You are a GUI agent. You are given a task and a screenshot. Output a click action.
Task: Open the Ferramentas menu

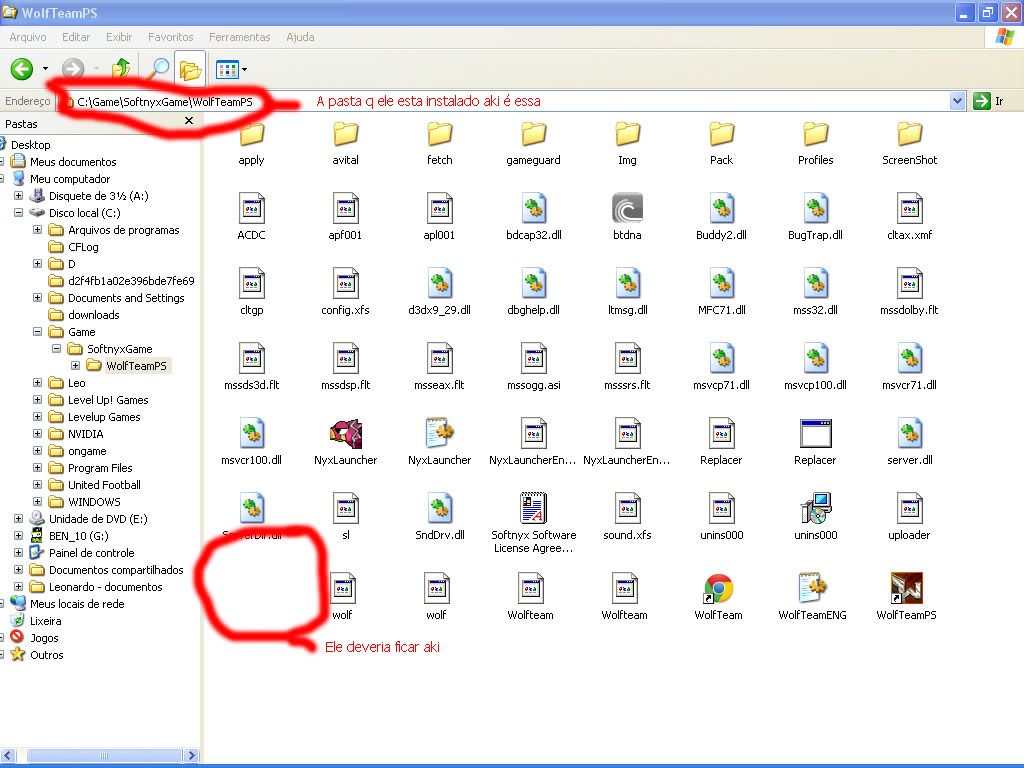click(239, 37)
